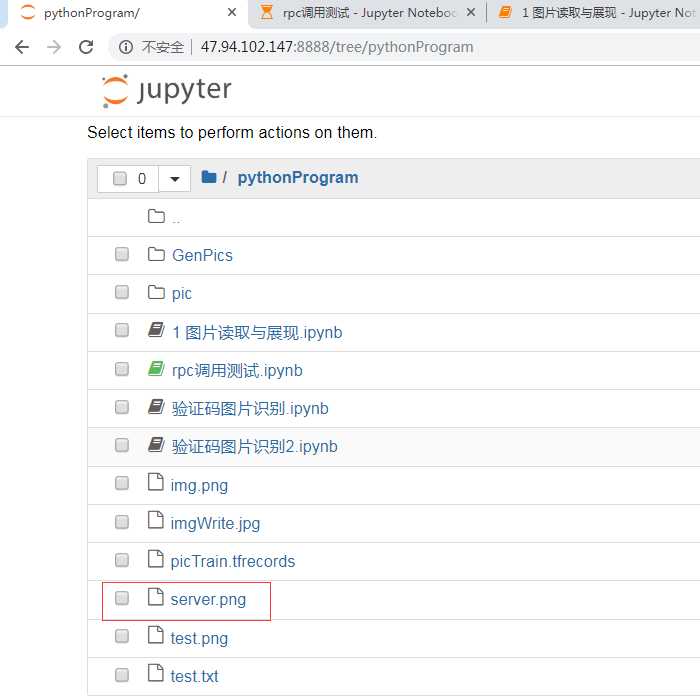Click the notebook icon of 验证码图片识别.ipynb

156,407
